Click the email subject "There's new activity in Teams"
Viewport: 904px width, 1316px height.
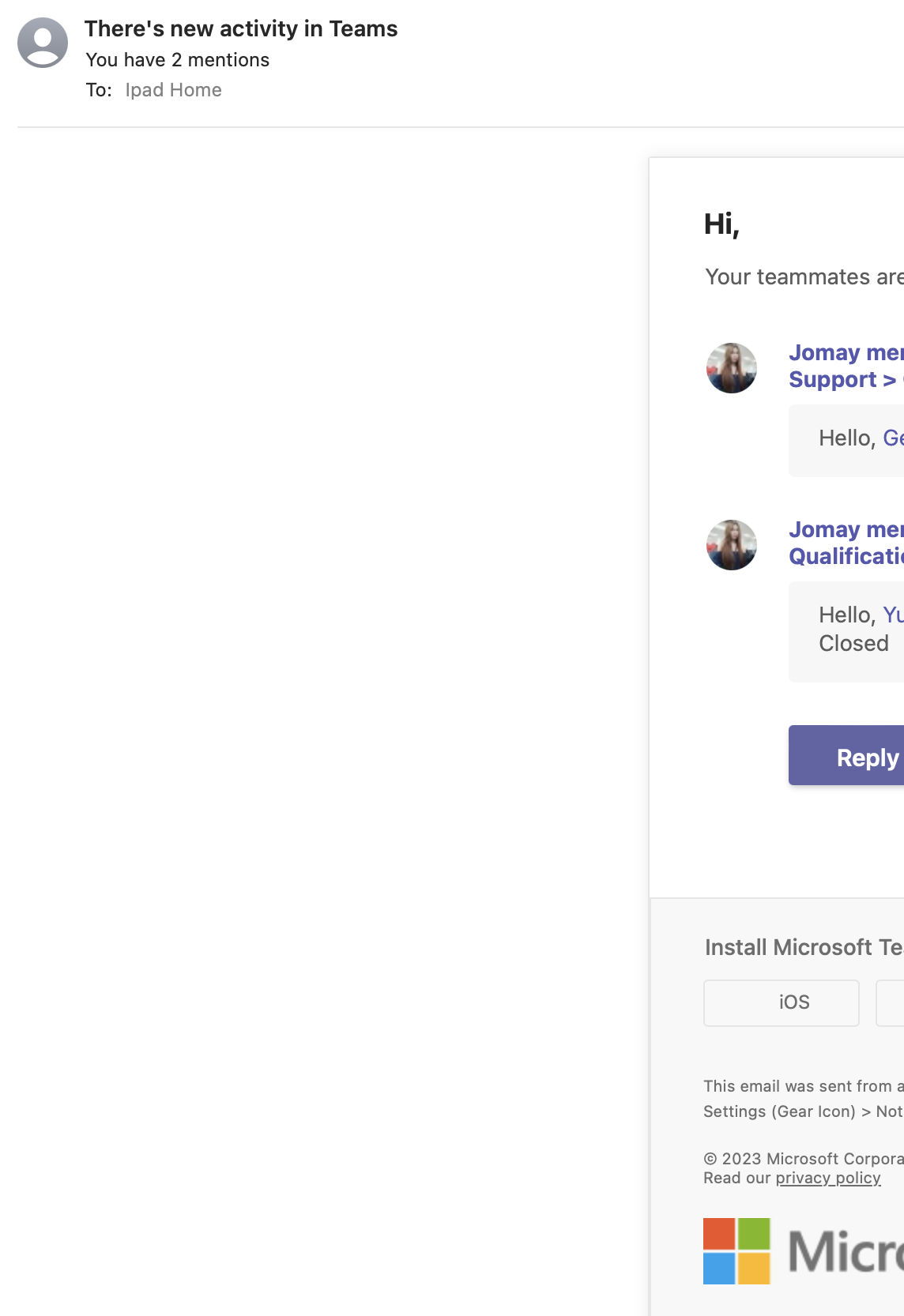tap(241, 28)
